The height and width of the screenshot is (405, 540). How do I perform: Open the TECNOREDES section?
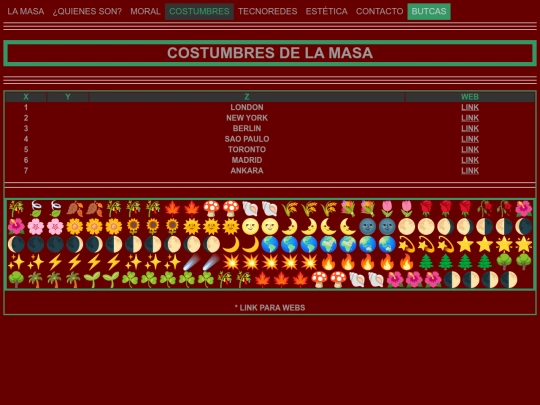268,11
